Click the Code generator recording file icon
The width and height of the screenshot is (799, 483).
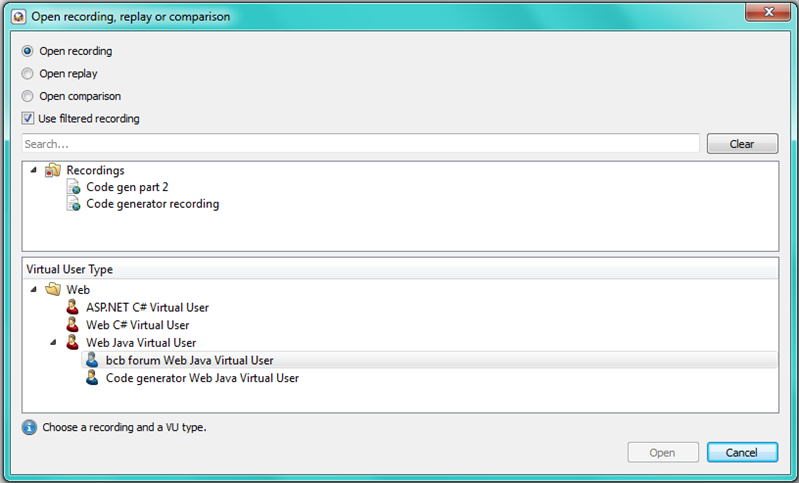[x=73, y=204]
